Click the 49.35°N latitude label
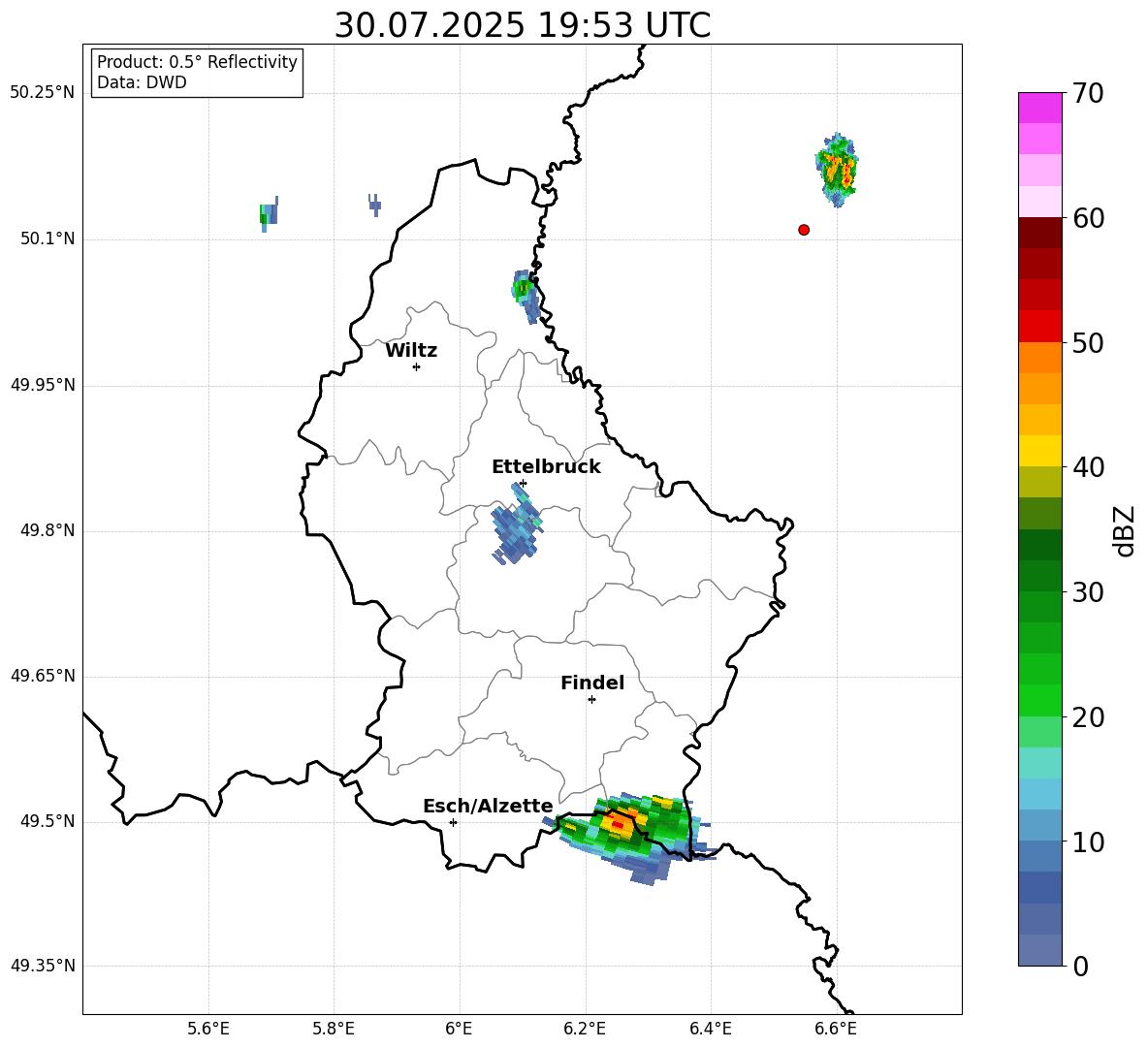 click(x=43, y=966)
